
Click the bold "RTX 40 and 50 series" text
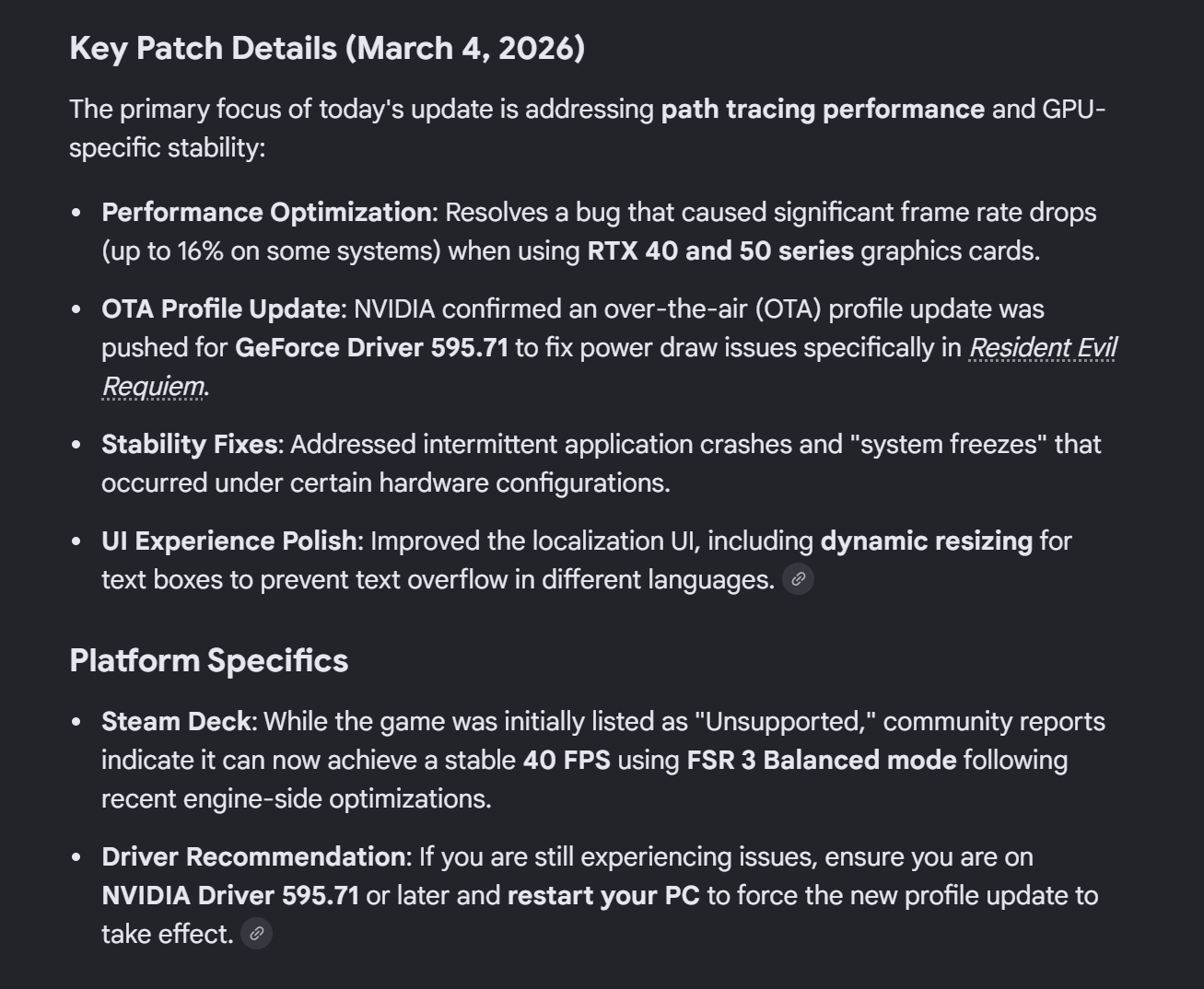pyautogui.click(x=720, y=250)
